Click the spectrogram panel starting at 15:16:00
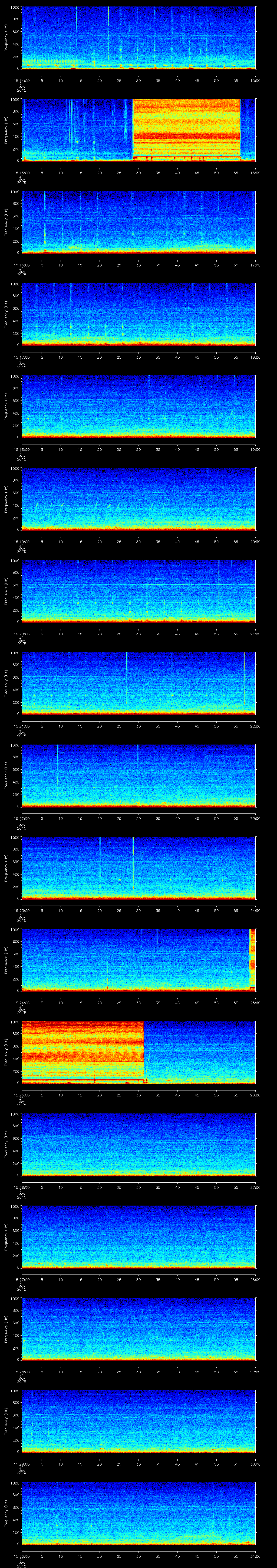This screenshot has height=1568, width=277. point(138,222)
